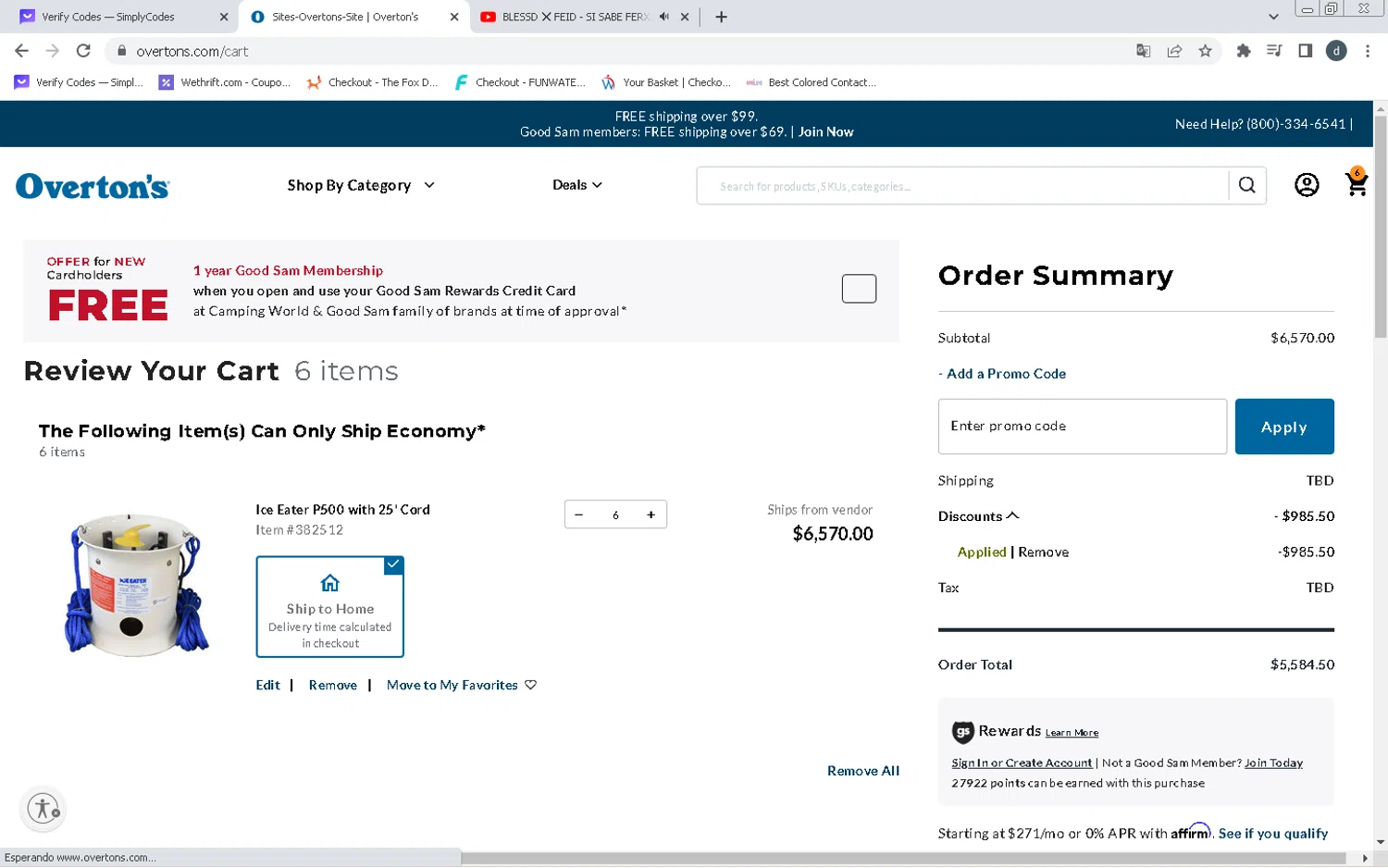
Task: Click the browser forward arrow
Action: point(53,51)
